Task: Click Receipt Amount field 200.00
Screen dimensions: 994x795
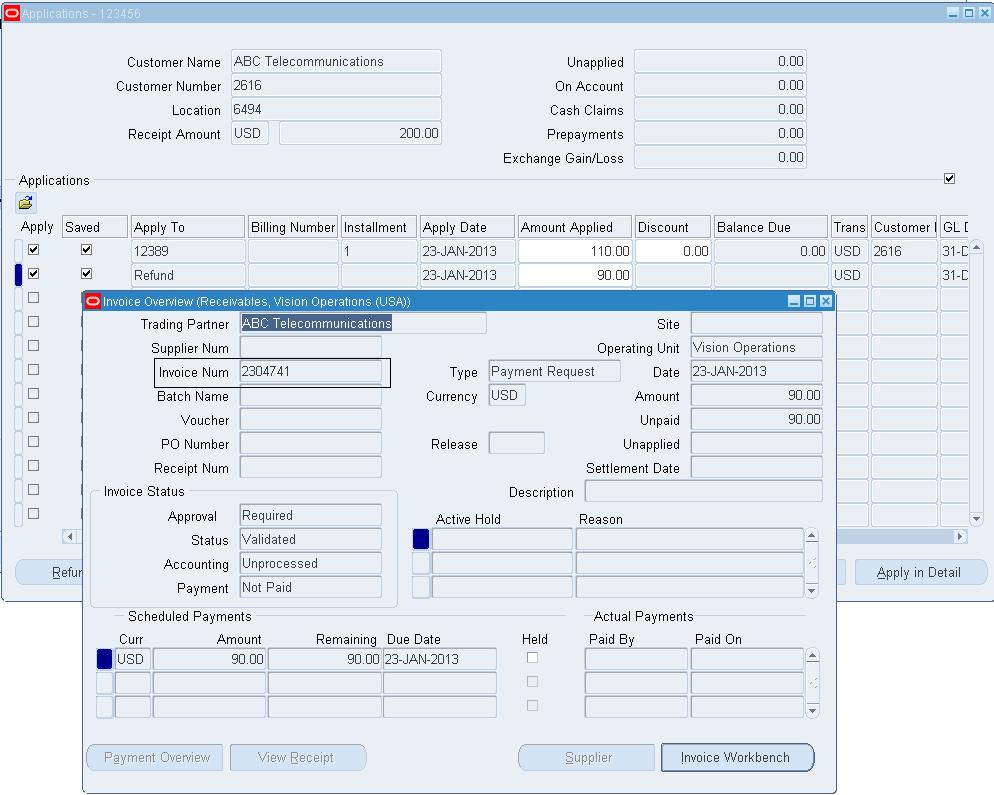Action: [x=360, y=134]
